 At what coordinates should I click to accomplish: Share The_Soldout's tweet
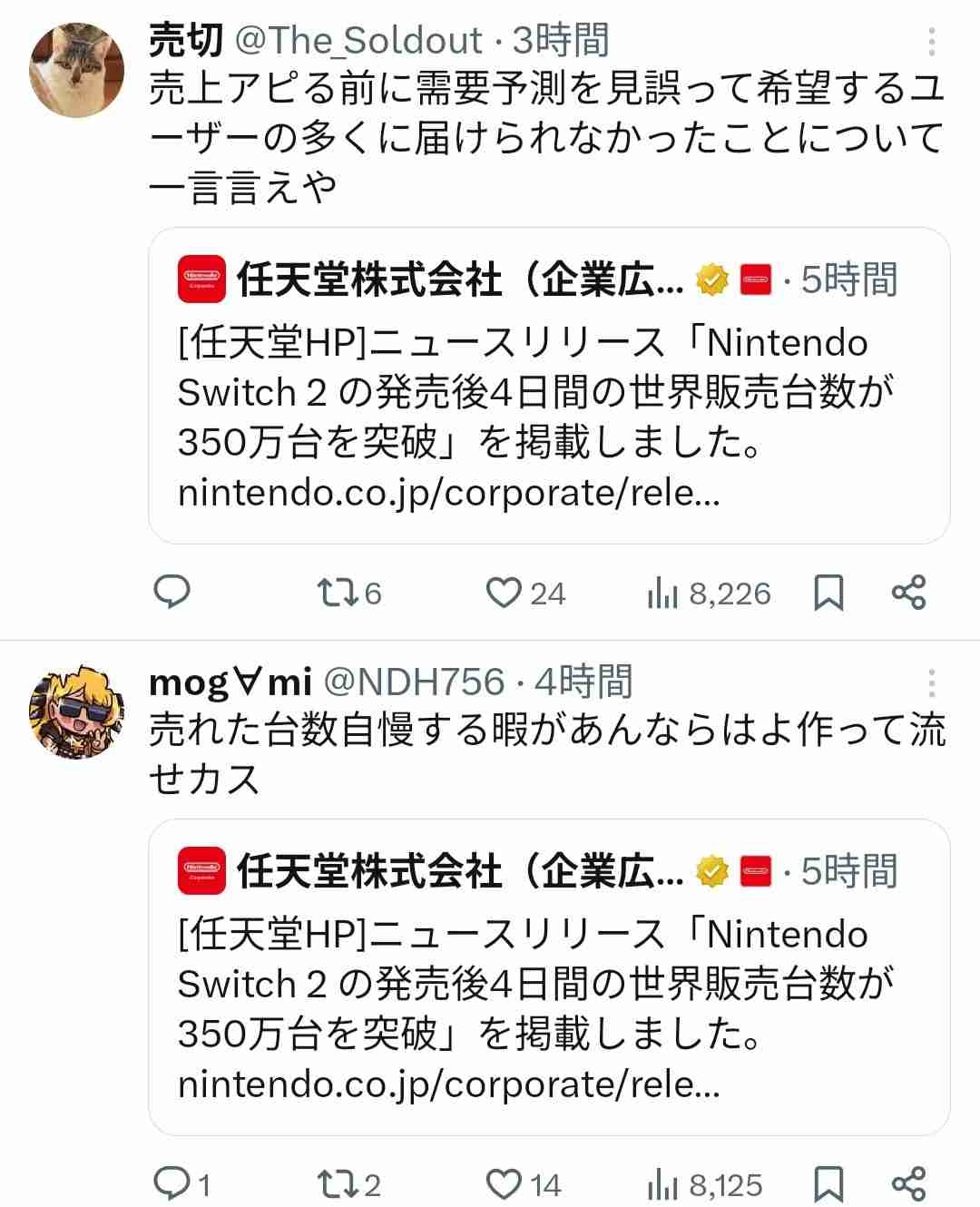click(x=908, y=594)
